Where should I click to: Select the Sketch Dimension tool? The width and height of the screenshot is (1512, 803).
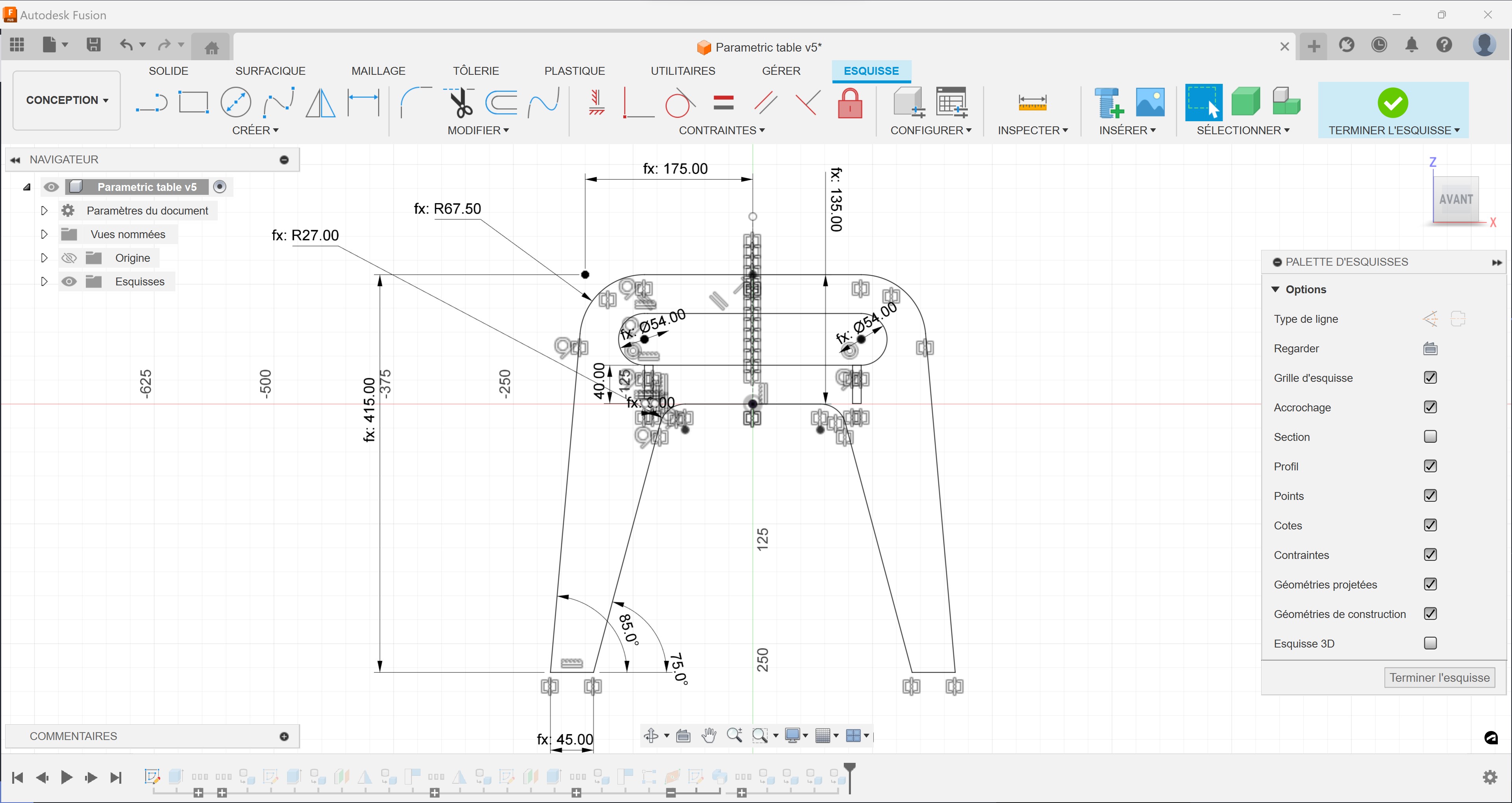click(x=363, y=102)
